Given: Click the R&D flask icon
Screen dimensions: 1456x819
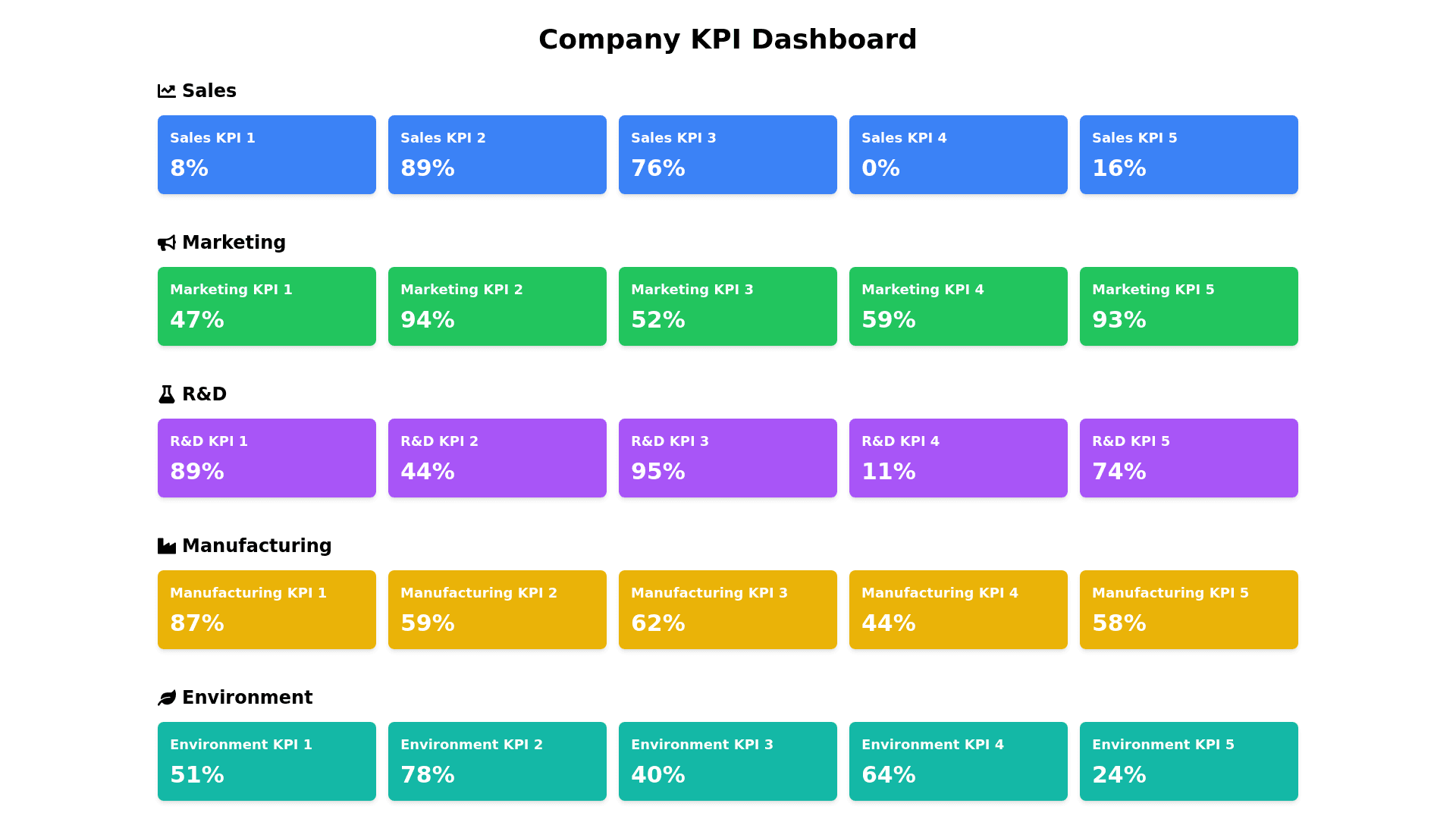Looking at the screenshot, I should click(166, 394).
